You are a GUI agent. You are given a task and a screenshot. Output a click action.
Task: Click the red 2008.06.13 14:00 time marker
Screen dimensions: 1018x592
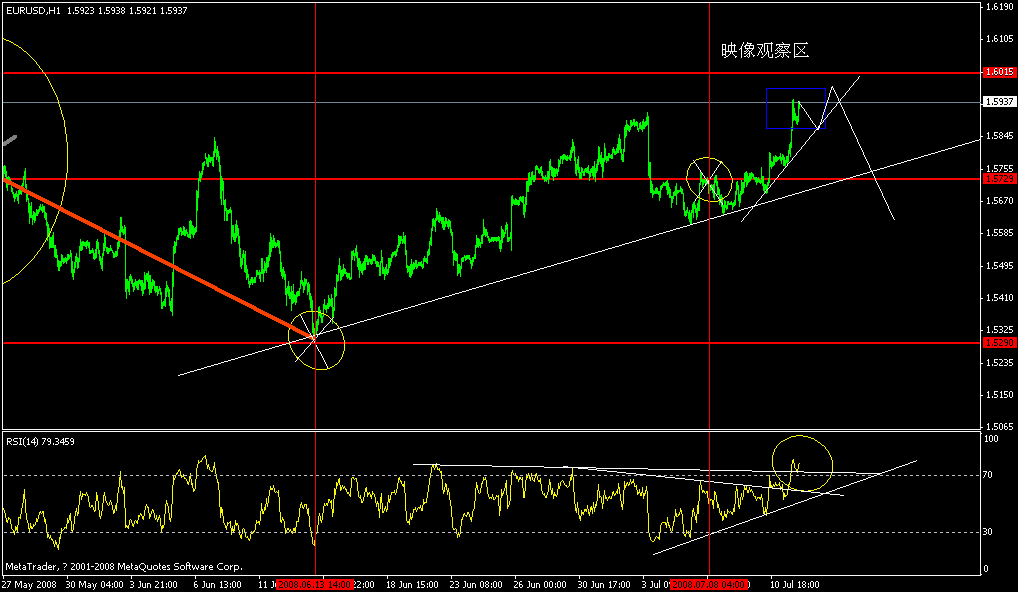click(315, 584)
